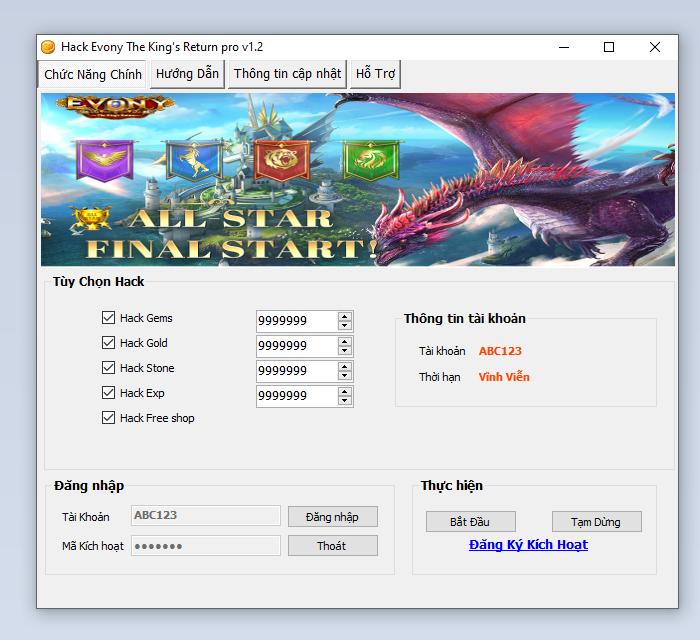Uncheck the Hack Gems checkbox
Image resolution: width=700 pixels, height=642 pixels.
[x=109, y=318]
